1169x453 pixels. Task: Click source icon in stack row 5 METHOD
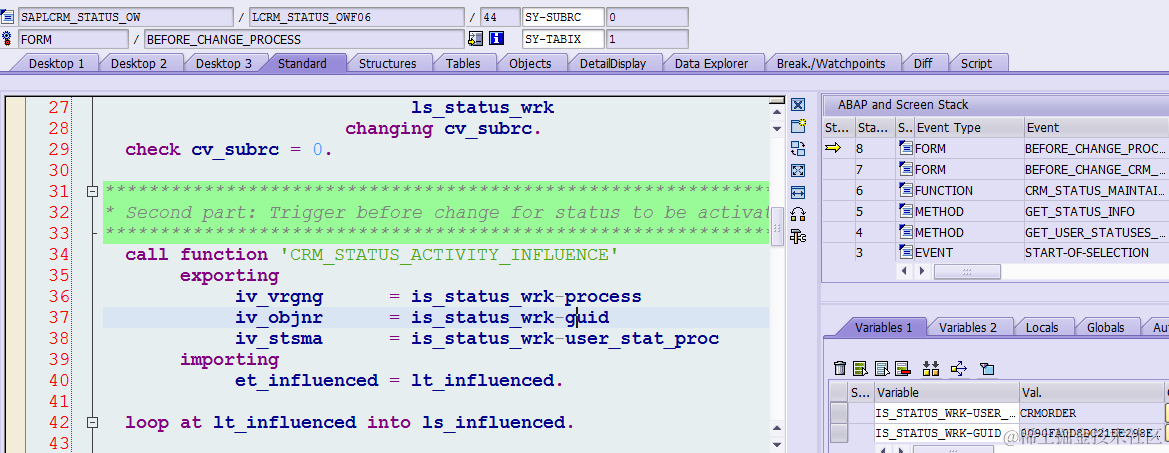pyautogui.click(x=906, y=211)
